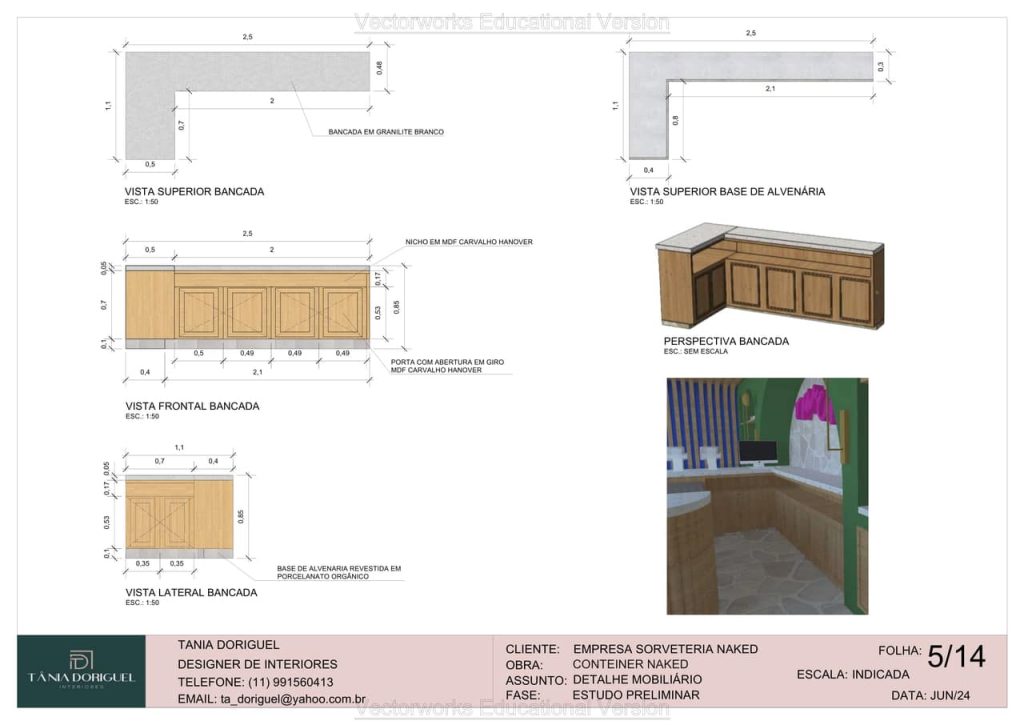Click the top Vectorworks Educational Version watermark

(512, 22)
